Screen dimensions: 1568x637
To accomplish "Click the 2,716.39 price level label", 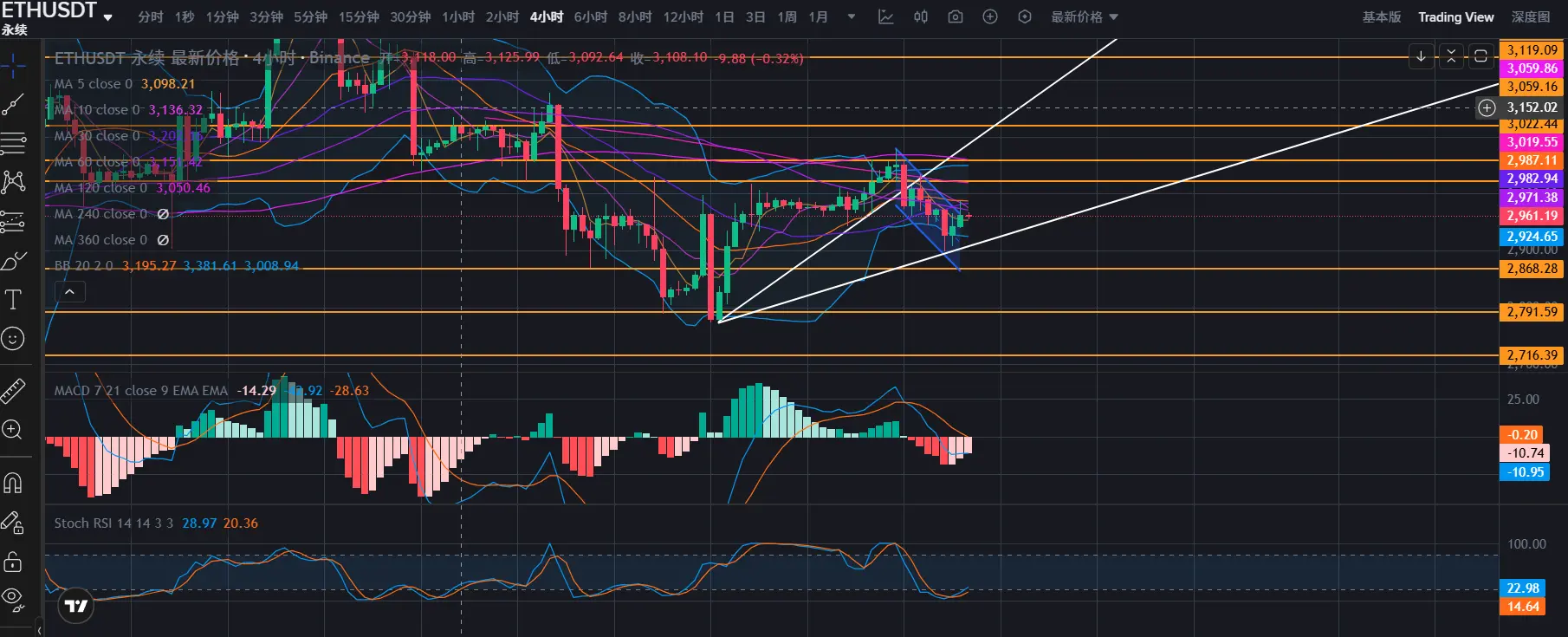I will [1532, 355].
